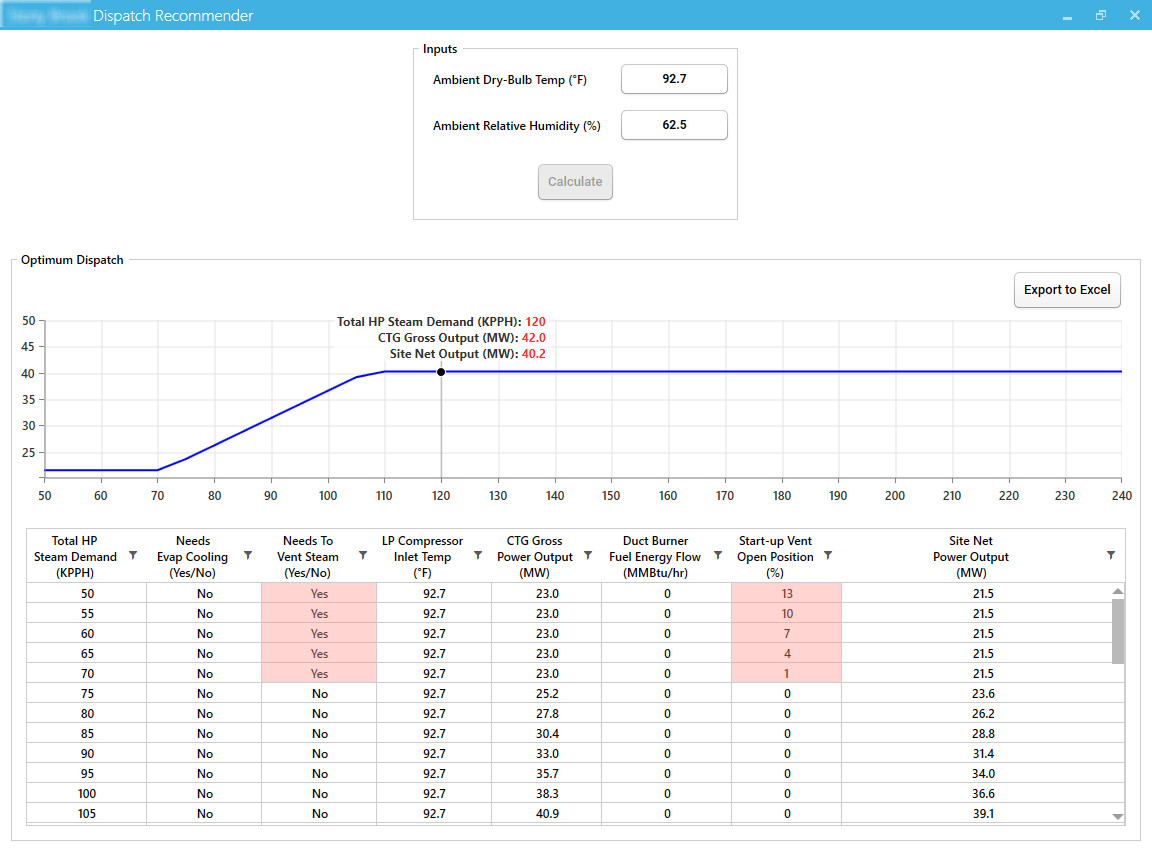Image resolution: width=1152 pixels, height=862 pixels.
Task: Focus the Ambient Dry-Bulb Temp input field
Action: [674, 79]
